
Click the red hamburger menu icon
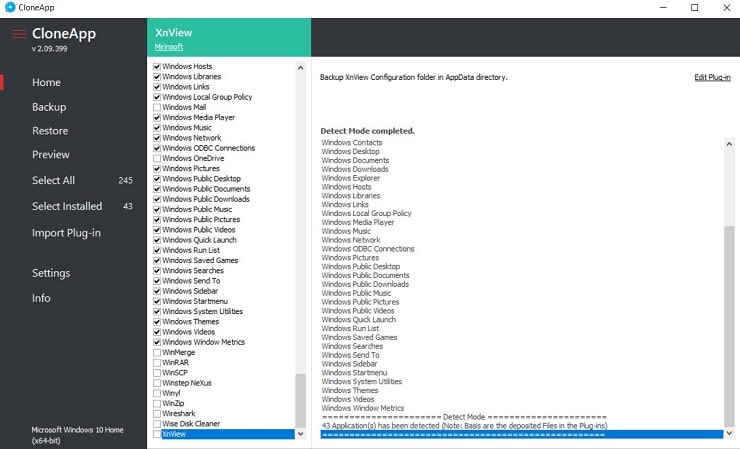[x=19, y=34]
